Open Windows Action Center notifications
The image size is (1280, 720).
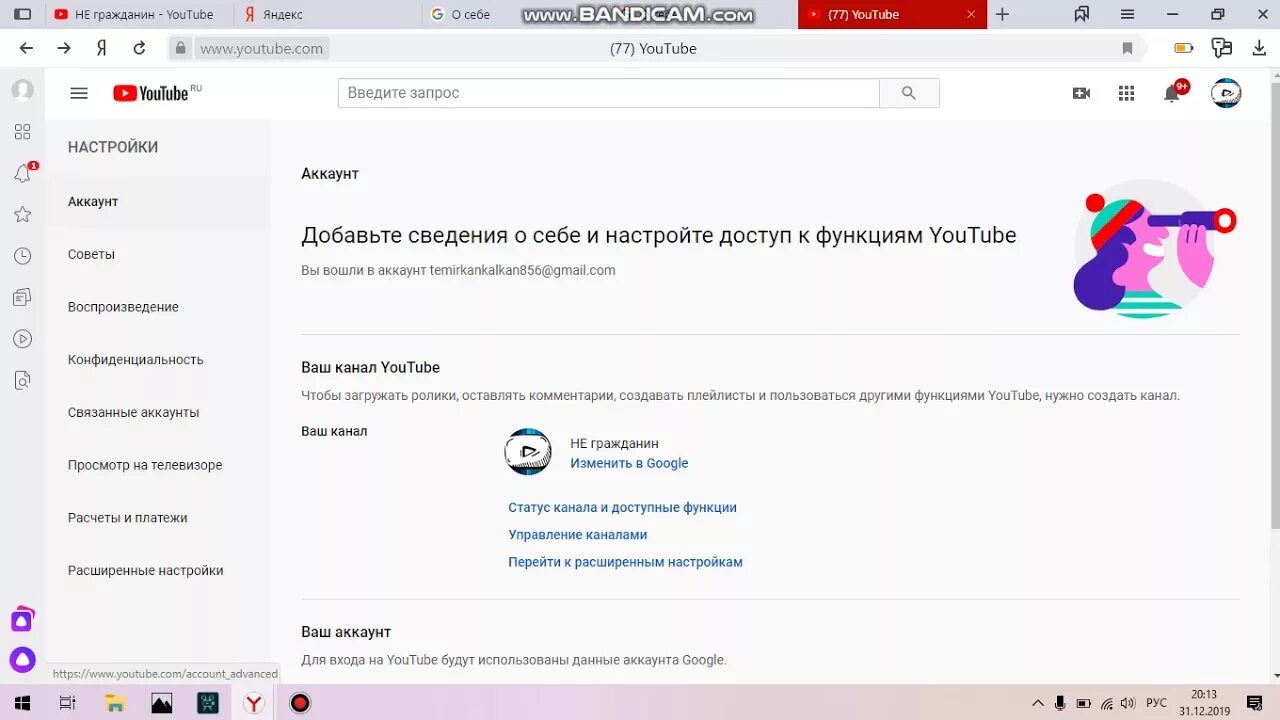[1254, 703]
